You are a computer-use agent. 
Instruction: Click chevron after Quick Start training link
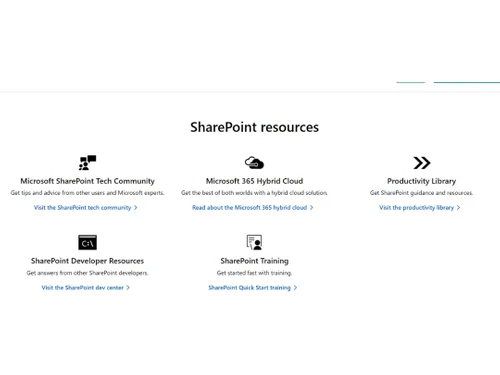pos(295,288)
